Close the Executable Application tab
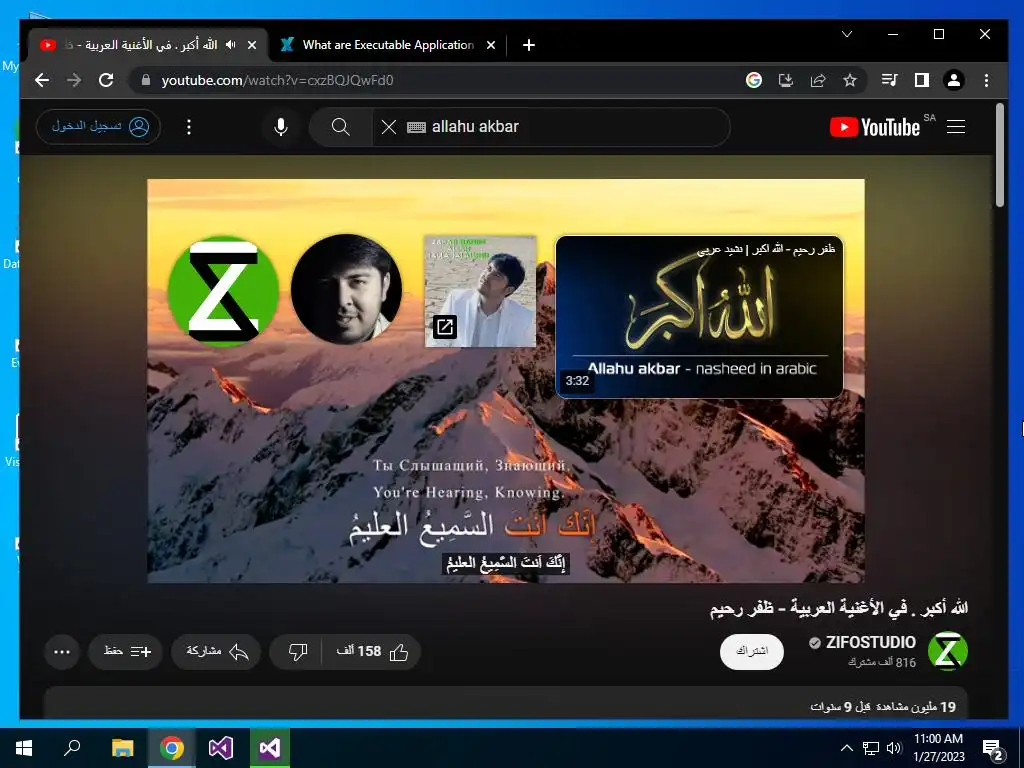 click(x=491, y=45)
